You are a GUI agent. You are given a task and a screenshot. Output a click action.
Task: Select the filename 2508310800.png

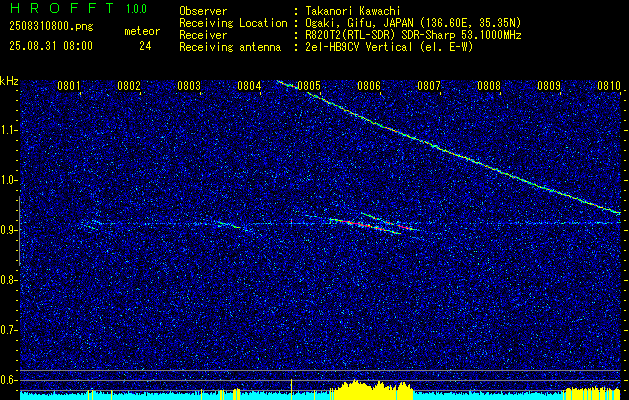click(x=51, y=27)
